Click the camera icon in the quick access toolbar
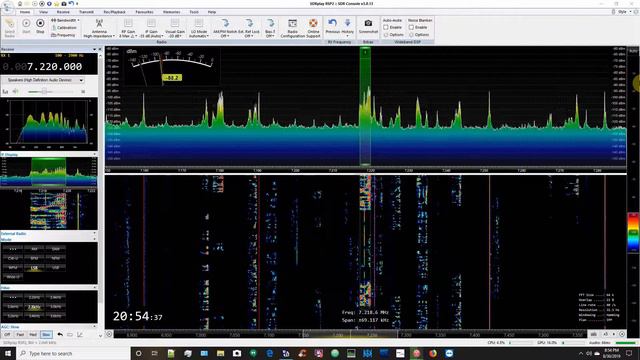The image size is (640, 360). click(64, 4)
